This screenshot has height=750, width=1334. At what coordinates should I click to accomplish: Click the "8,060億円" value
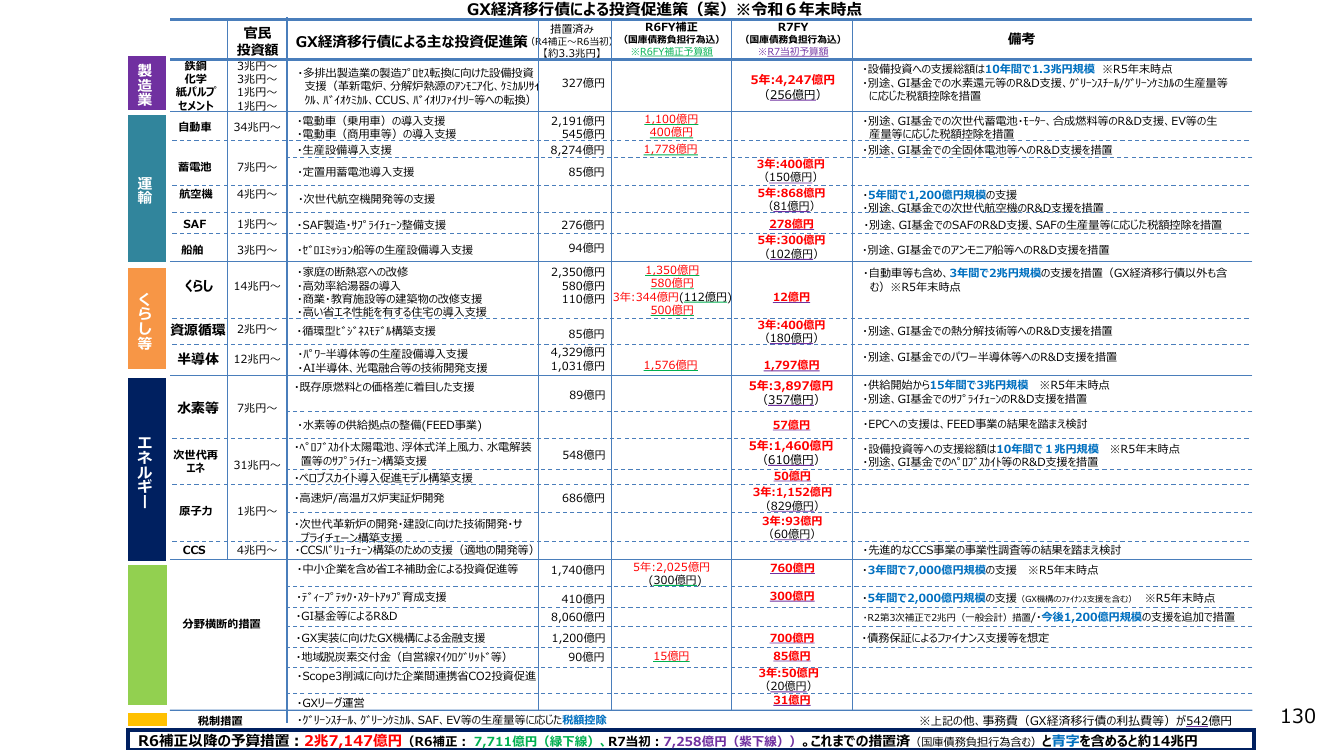pyautogui.click(x=578, y=617)
